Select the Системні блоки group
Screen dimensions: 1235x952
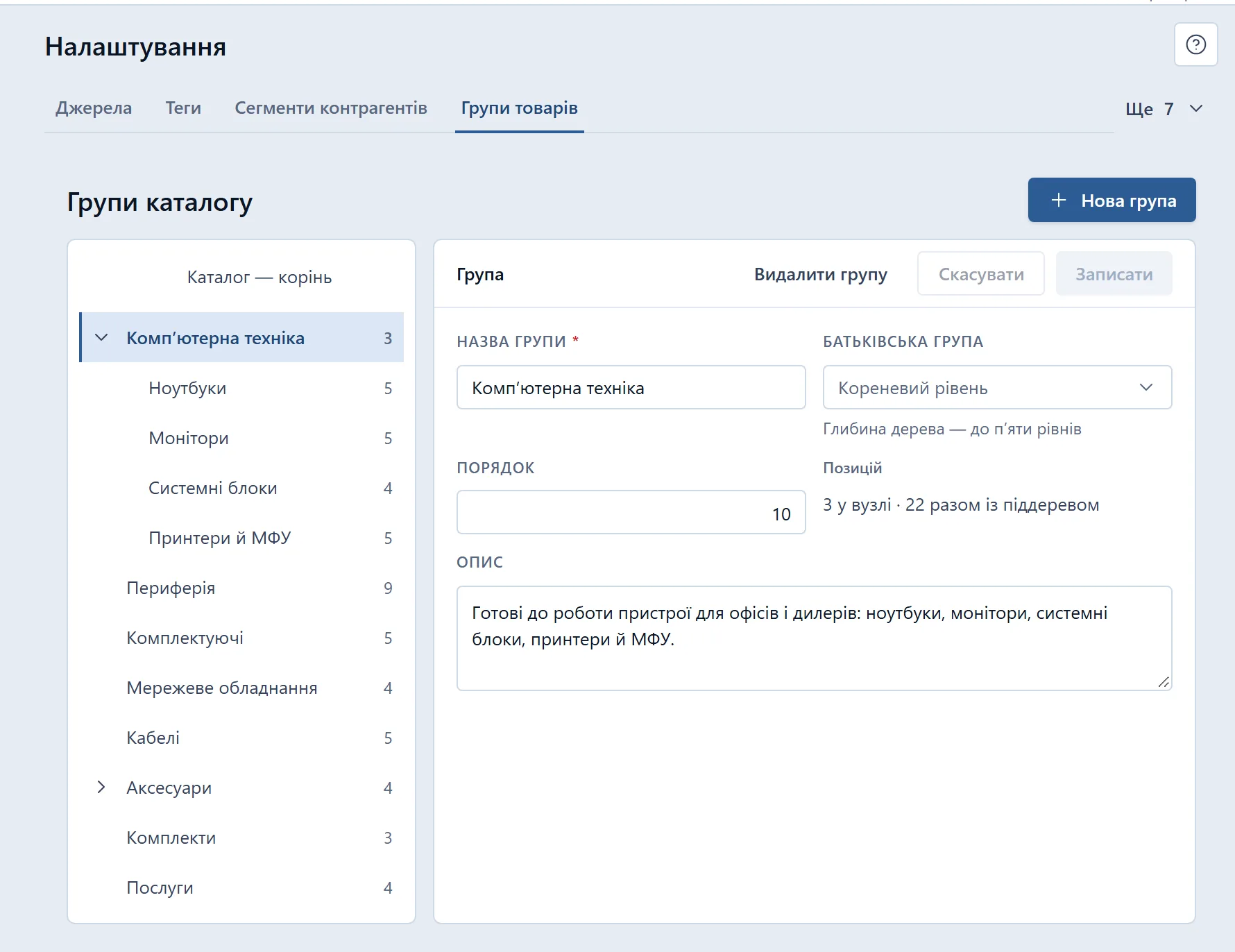pos(241,488)
